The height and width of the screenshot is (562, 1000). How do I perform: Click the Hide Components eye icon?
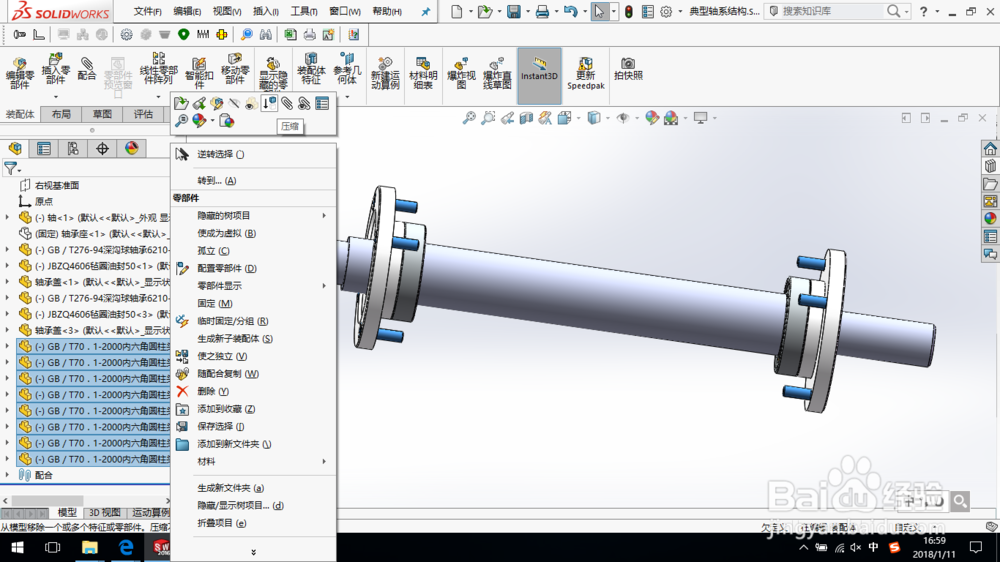pyautogui.click(x=234, y=103)
